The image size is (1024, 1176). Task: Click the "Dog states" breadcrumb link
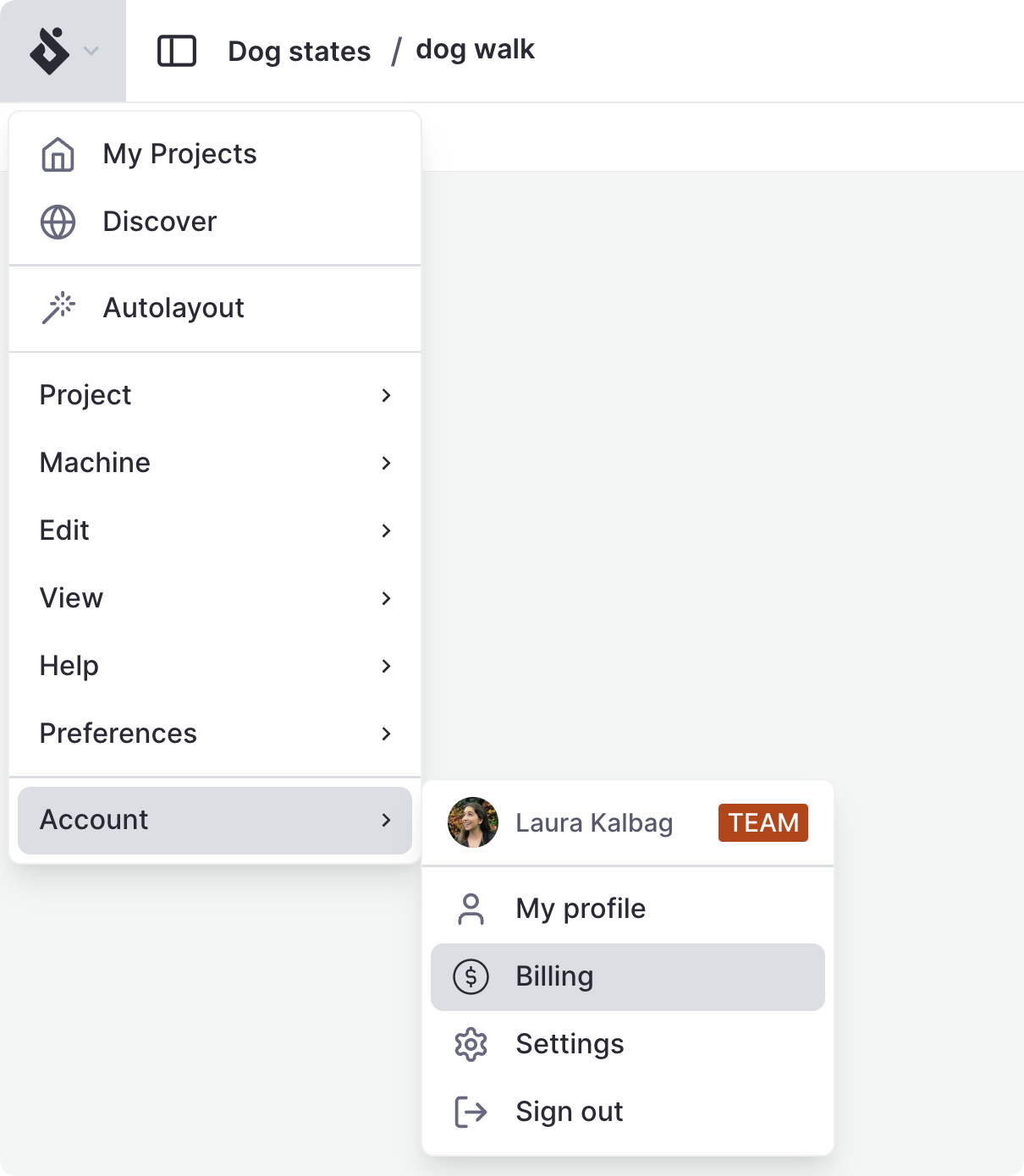coord(298,50)
